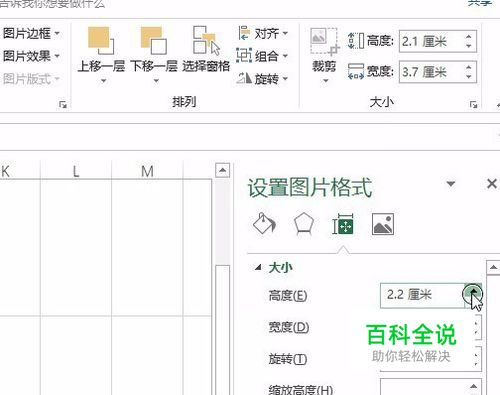Select column L header
Viewport: 500px width, 395px height.
click(76, 171)
